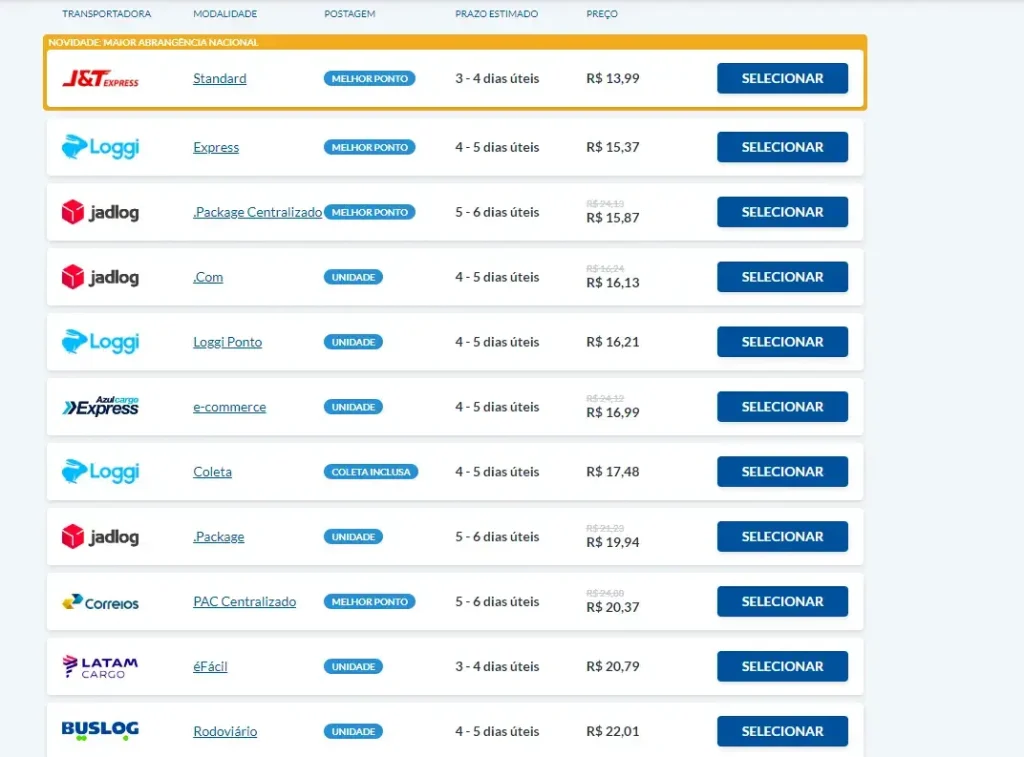This screenshot has width=1024, height=757.
Task: Click Melhor Ponto badge in Loggi Express row
Action: (x=370, y=148)
